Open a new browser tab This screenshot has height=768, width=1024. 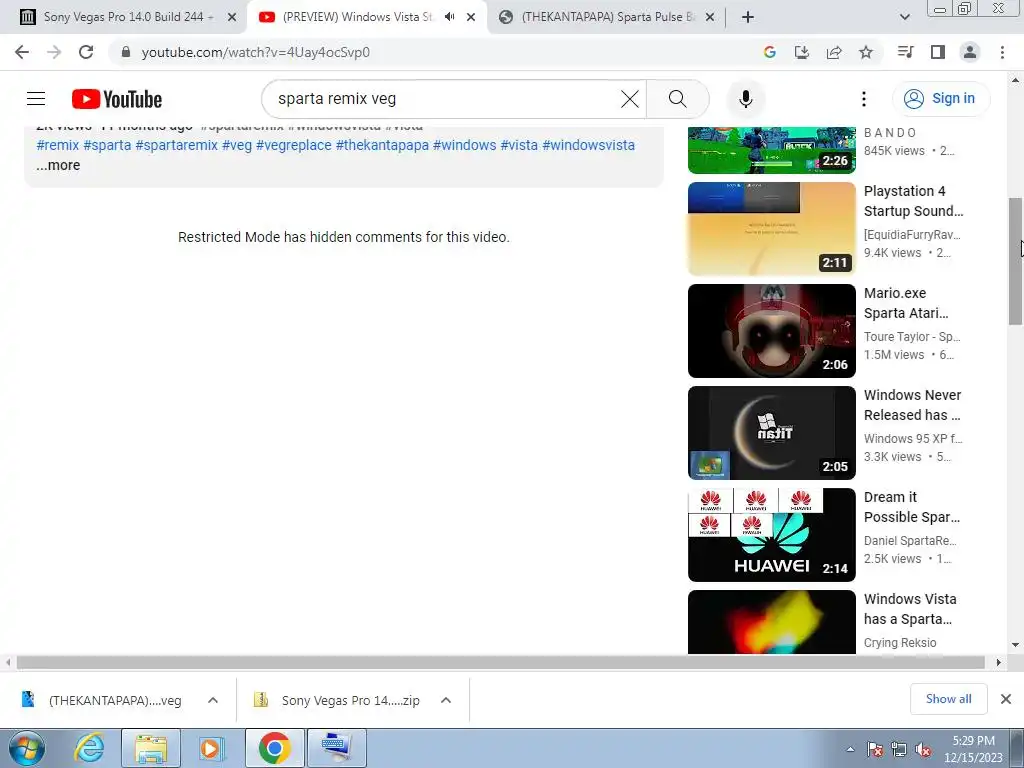(748, 18)
